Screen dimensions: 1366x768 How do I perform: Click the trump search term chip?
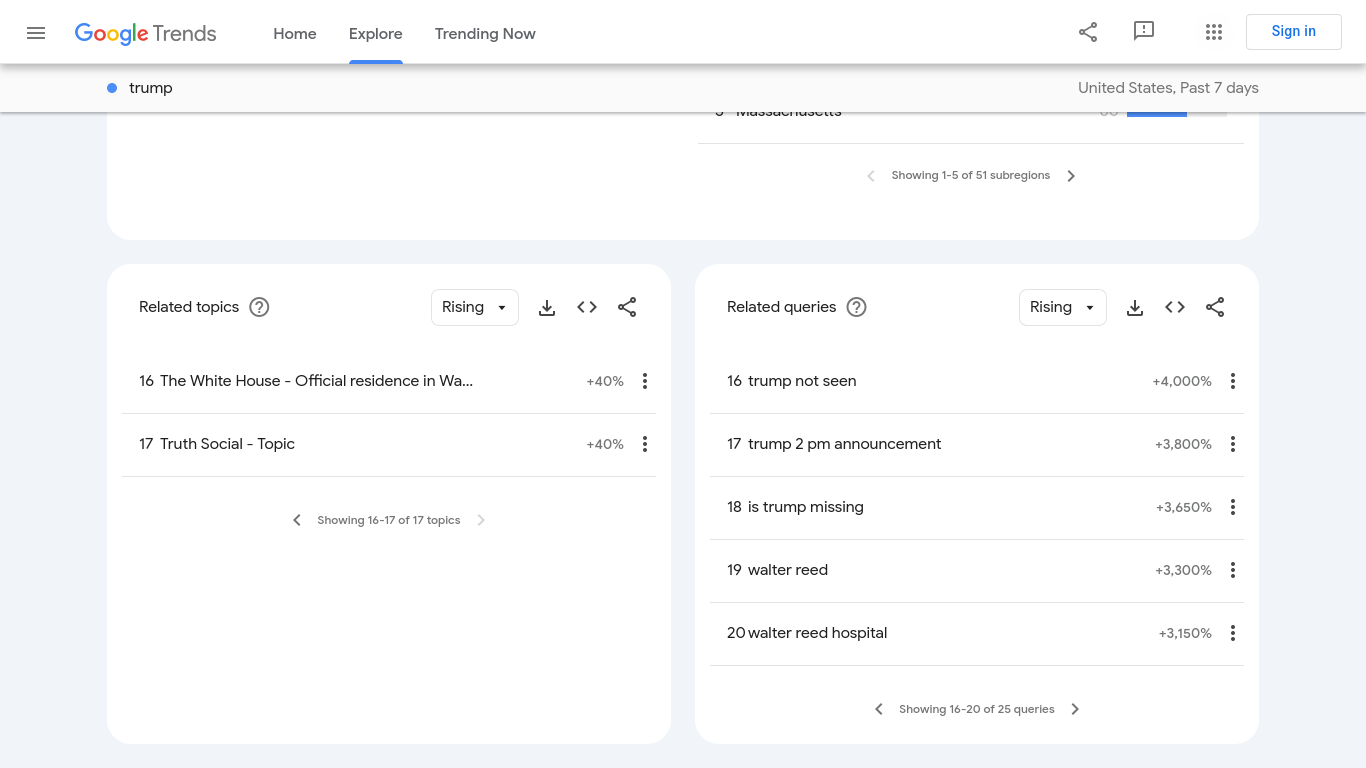[x=140, y=88]
